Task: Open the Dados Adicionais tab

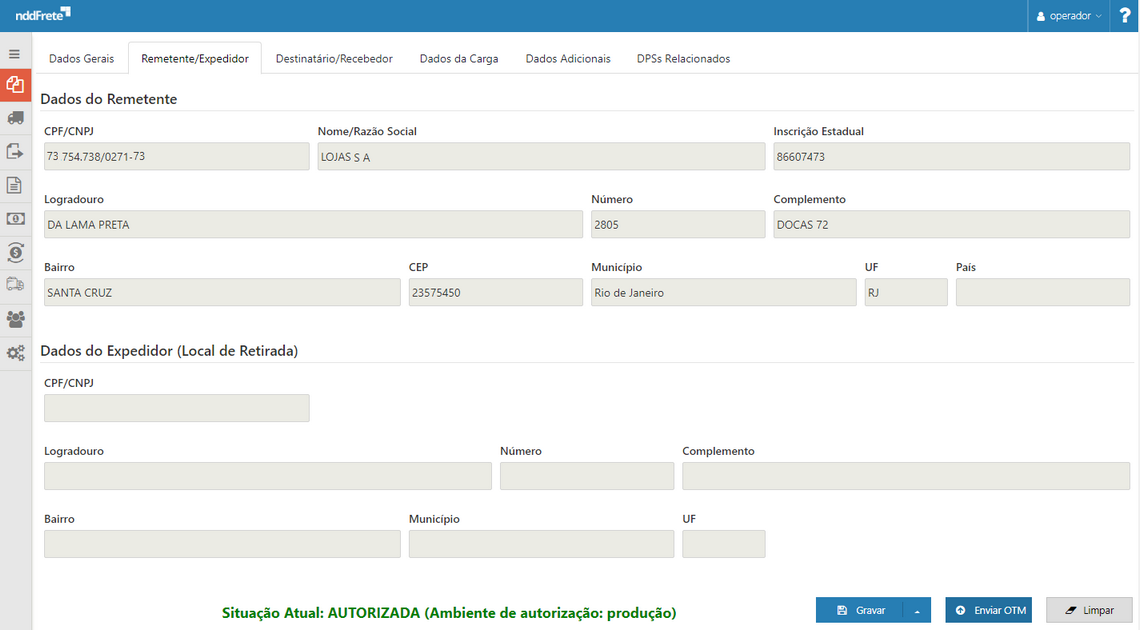Action: pyautogui.click(x=568, y=59)
